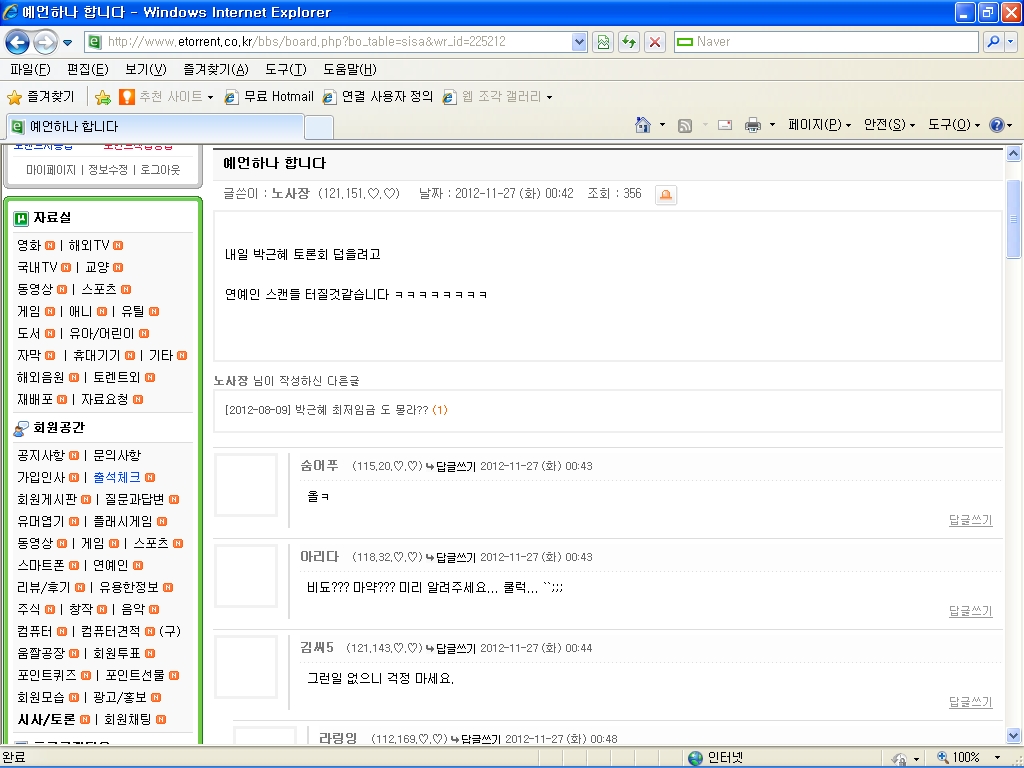
Task: Click the 정보수정 link
Action: pyautogui.click(x=108, y=170)
